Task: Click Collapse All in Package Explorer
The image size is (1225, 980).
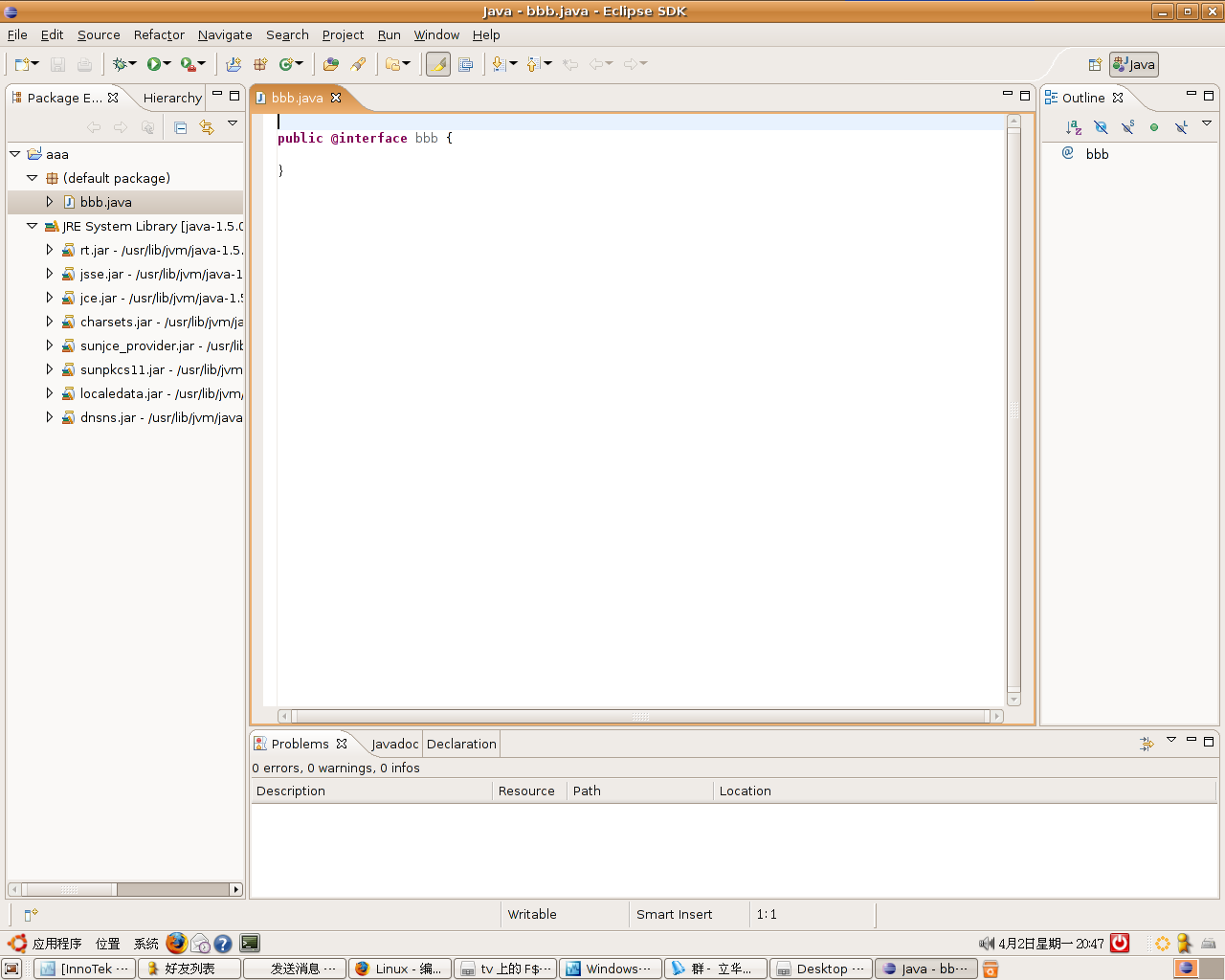Action: click(180, 127)
